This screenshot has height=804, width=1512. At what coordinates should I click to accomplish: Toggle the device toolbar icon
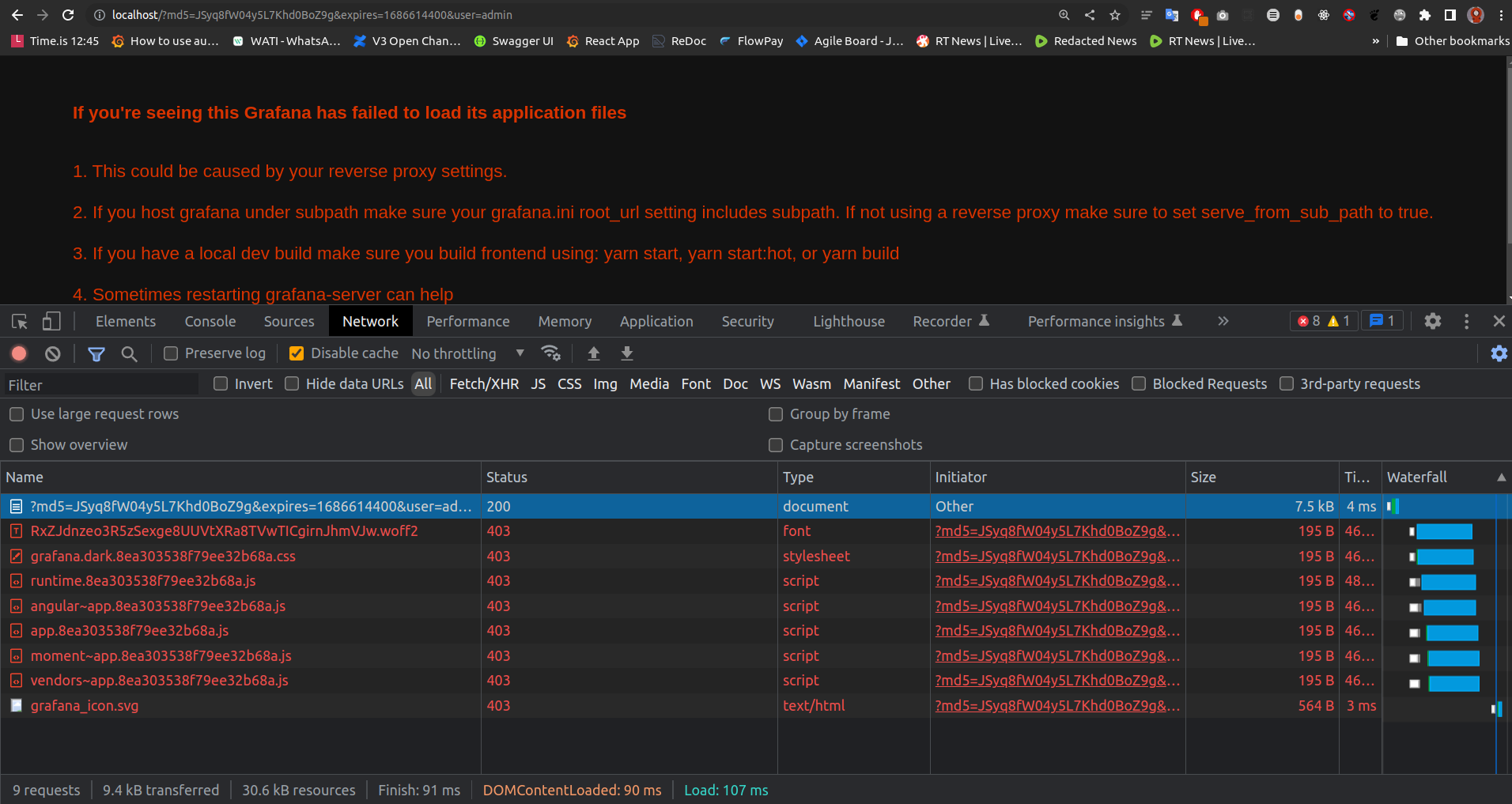pos(51,321)
